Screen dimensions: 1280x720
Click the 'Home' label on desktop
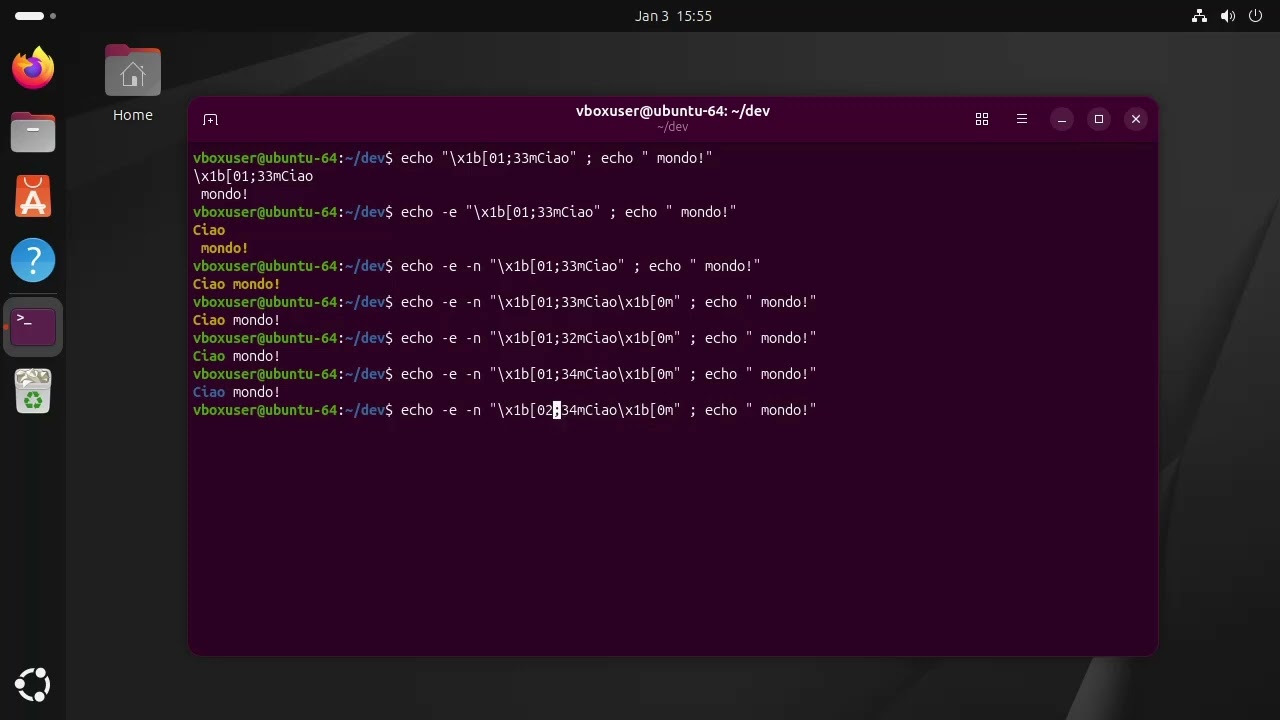click(133, 115)
